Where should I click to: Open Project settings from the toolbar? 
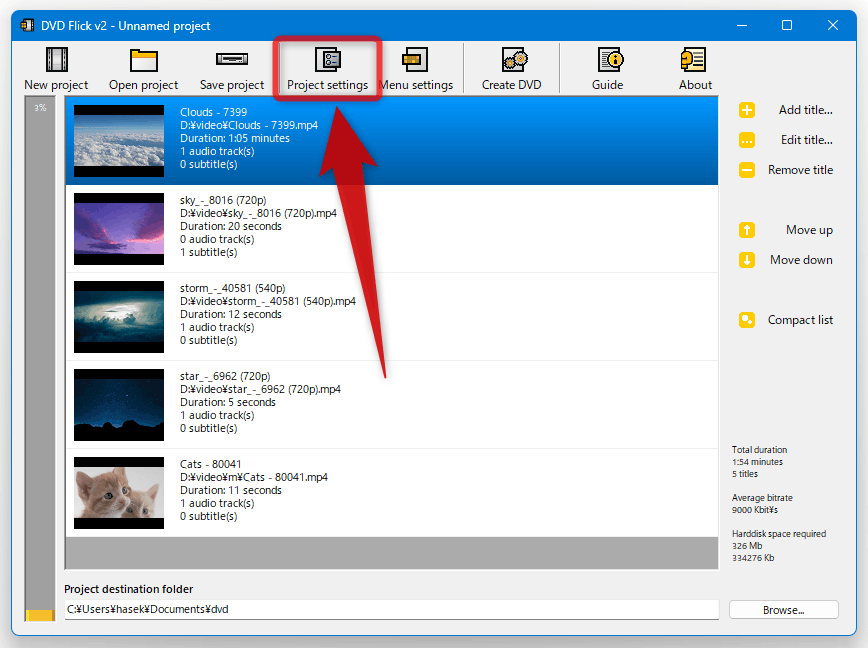coord(328,69)
